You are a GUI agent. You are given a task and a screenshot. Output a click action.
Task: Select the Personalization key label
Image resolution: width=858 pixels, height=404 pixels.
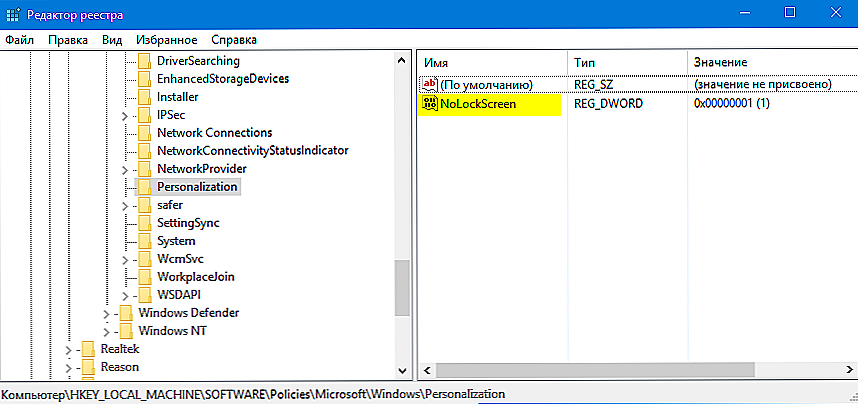197,187
